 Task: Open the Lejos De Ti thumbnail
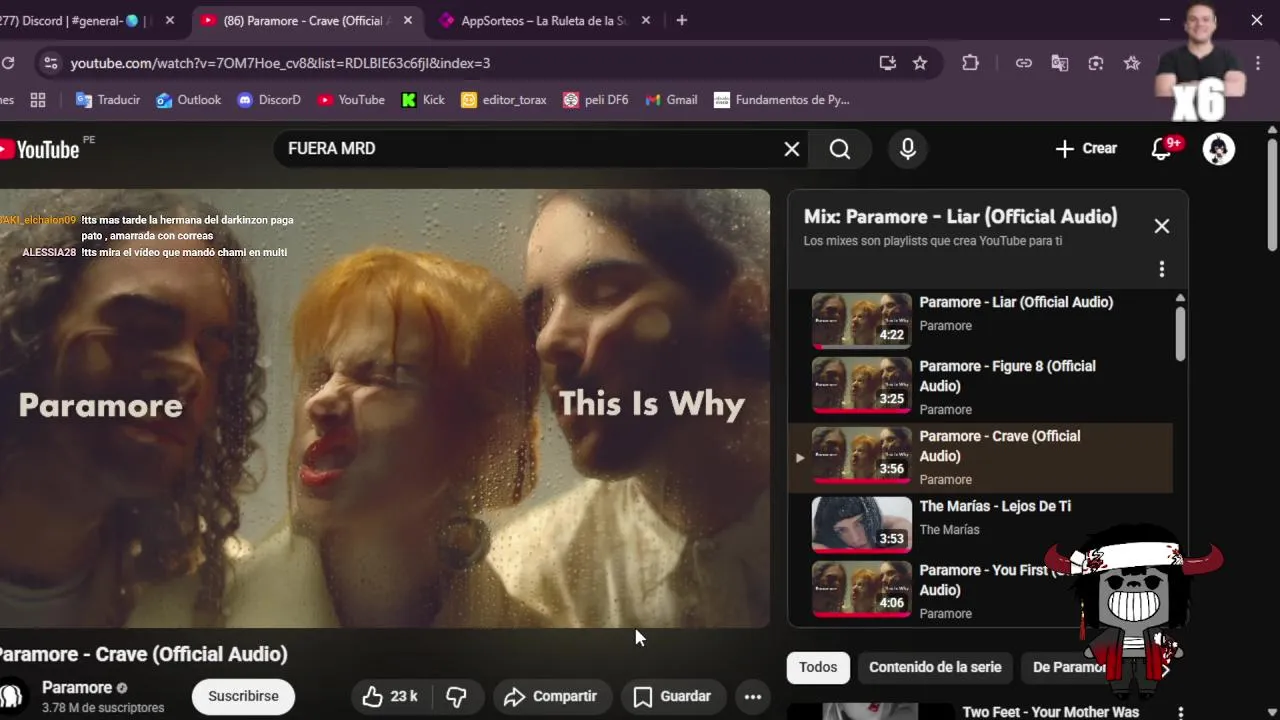click(x=861, y=524)
